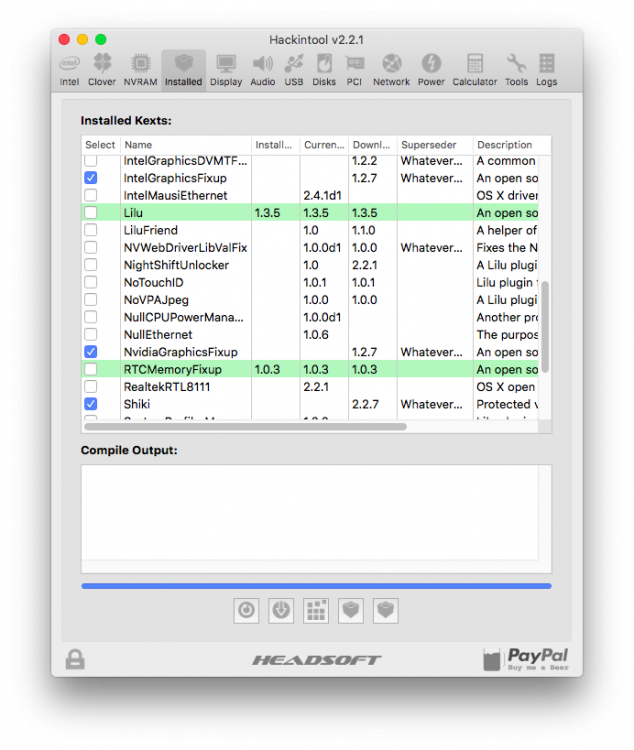The width and height of the screenshot is (634, 750).
Task: Open the Display toolbar tab
Action: (x=226, y=70)
